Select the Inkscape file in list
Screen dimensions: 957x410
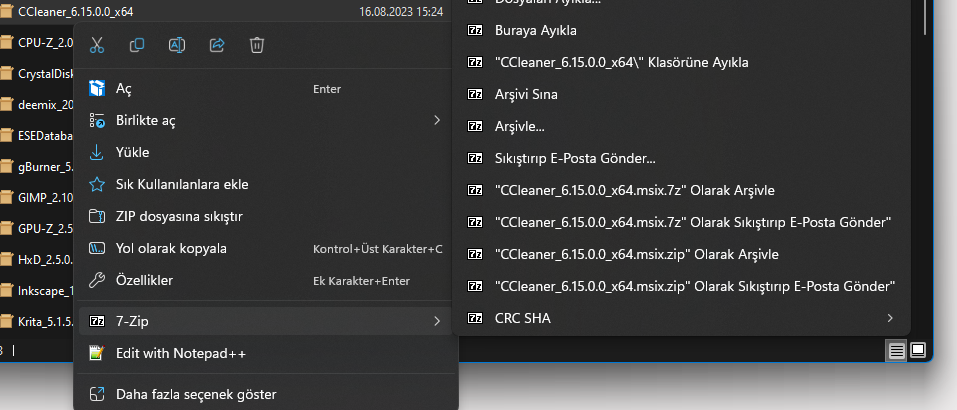coord(38,291)
